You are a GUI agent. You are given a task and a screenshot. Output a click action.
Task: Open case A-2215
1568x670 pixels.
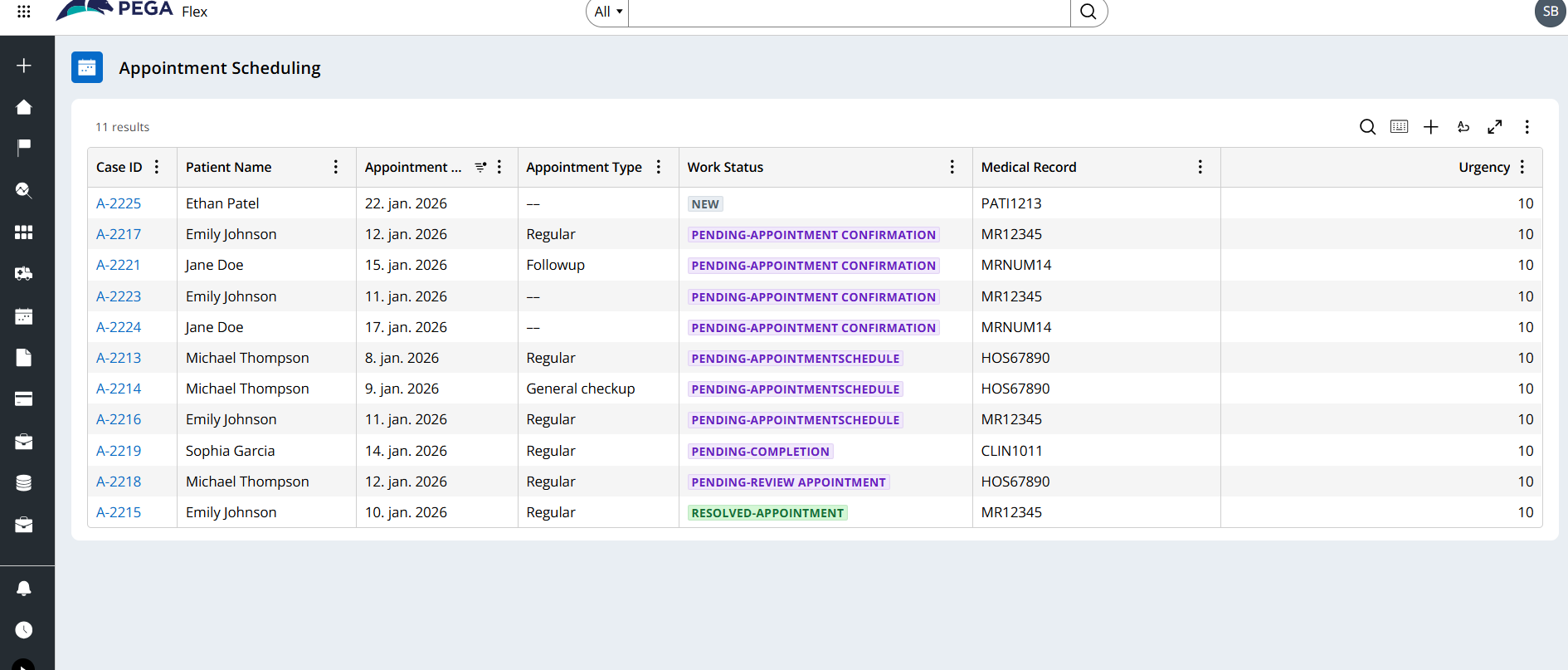click(119, 512)
